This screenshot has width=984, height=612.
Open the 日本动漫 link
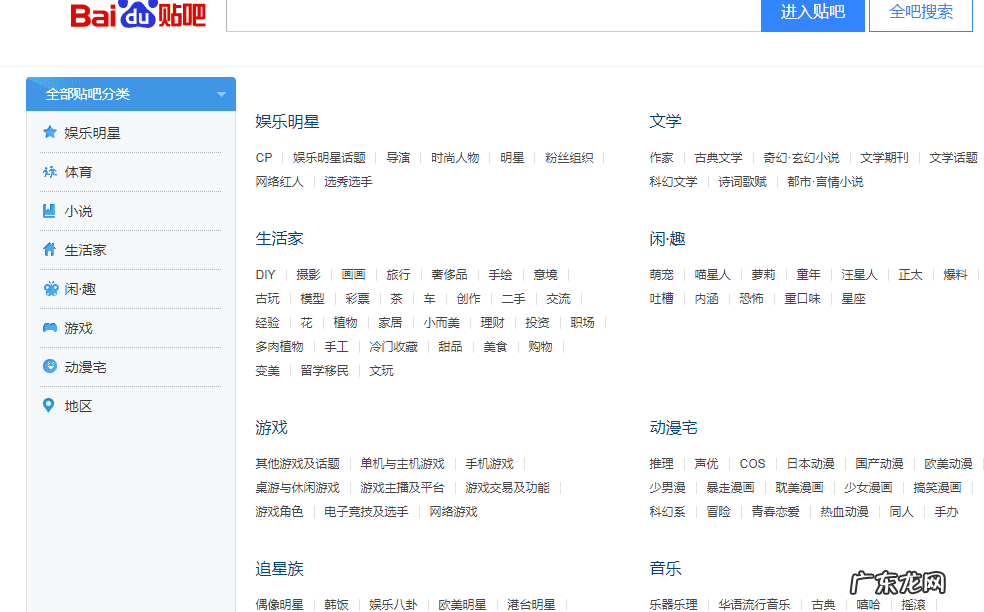click(809, 463)
